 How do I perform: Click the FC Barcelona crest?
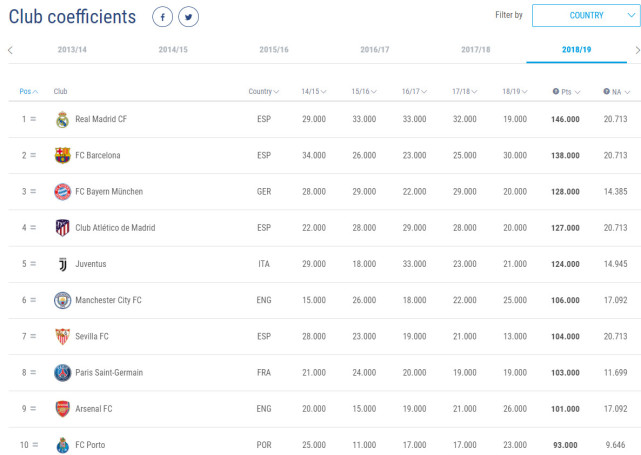click(x=63, y=155)
